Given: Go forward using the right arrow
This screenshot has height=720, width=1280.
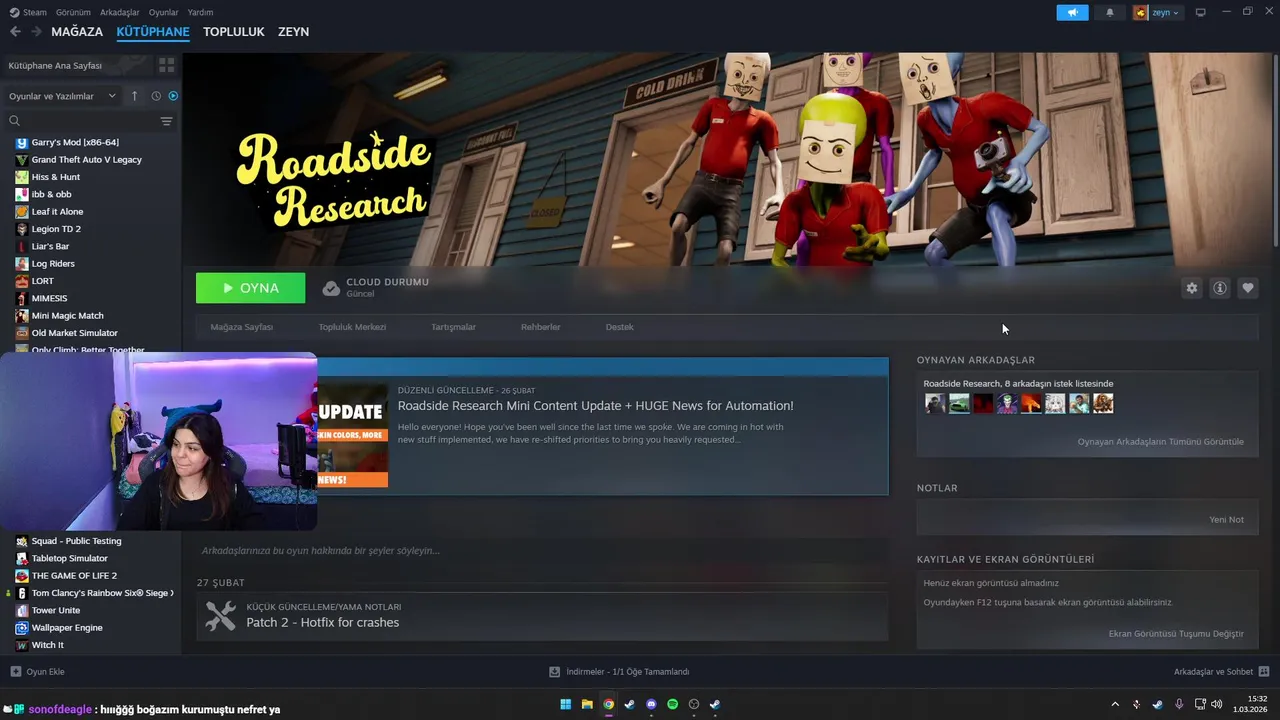Looking at the screenshot, I should pyautogui.click(x=37, y=32).
